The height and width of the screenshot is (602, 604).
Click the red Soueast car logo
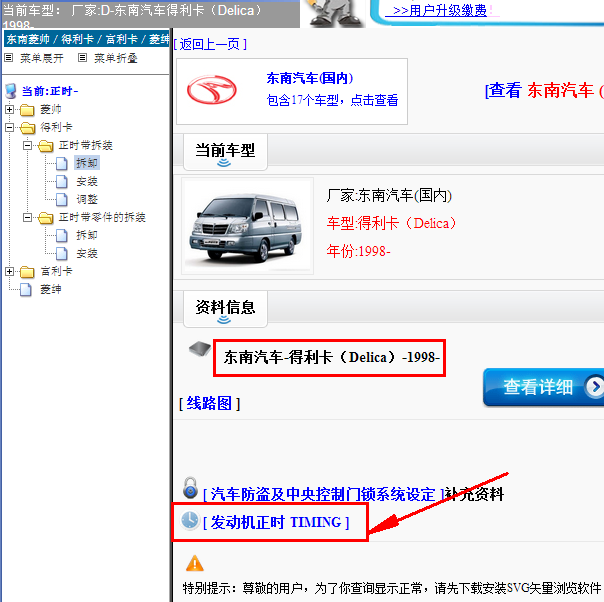click(211, 90)
